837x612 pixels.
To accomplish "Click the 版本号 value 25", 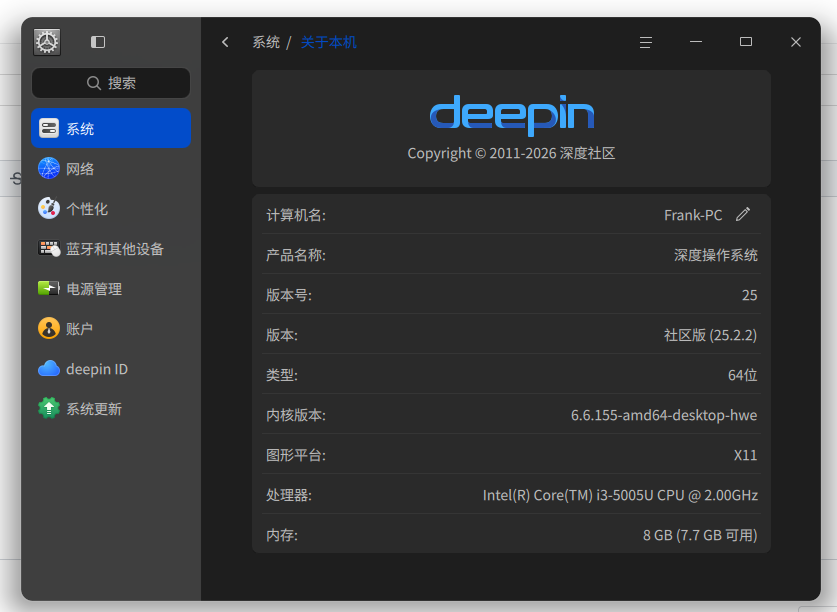I will [749, 295].
